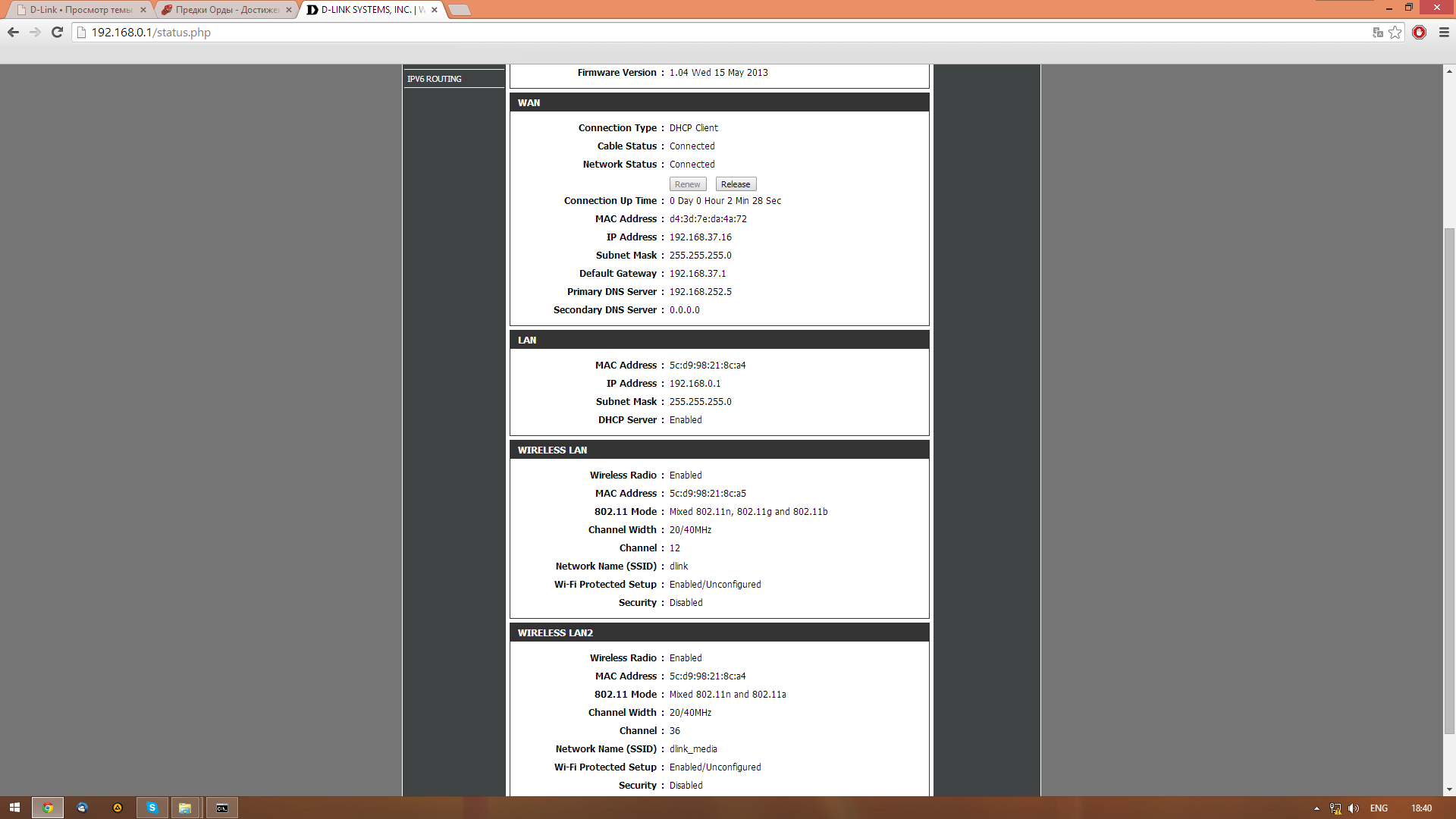Screen dimensions: 1456x819
Task: Click the ENG language indicator
Action: [1379, 808]
